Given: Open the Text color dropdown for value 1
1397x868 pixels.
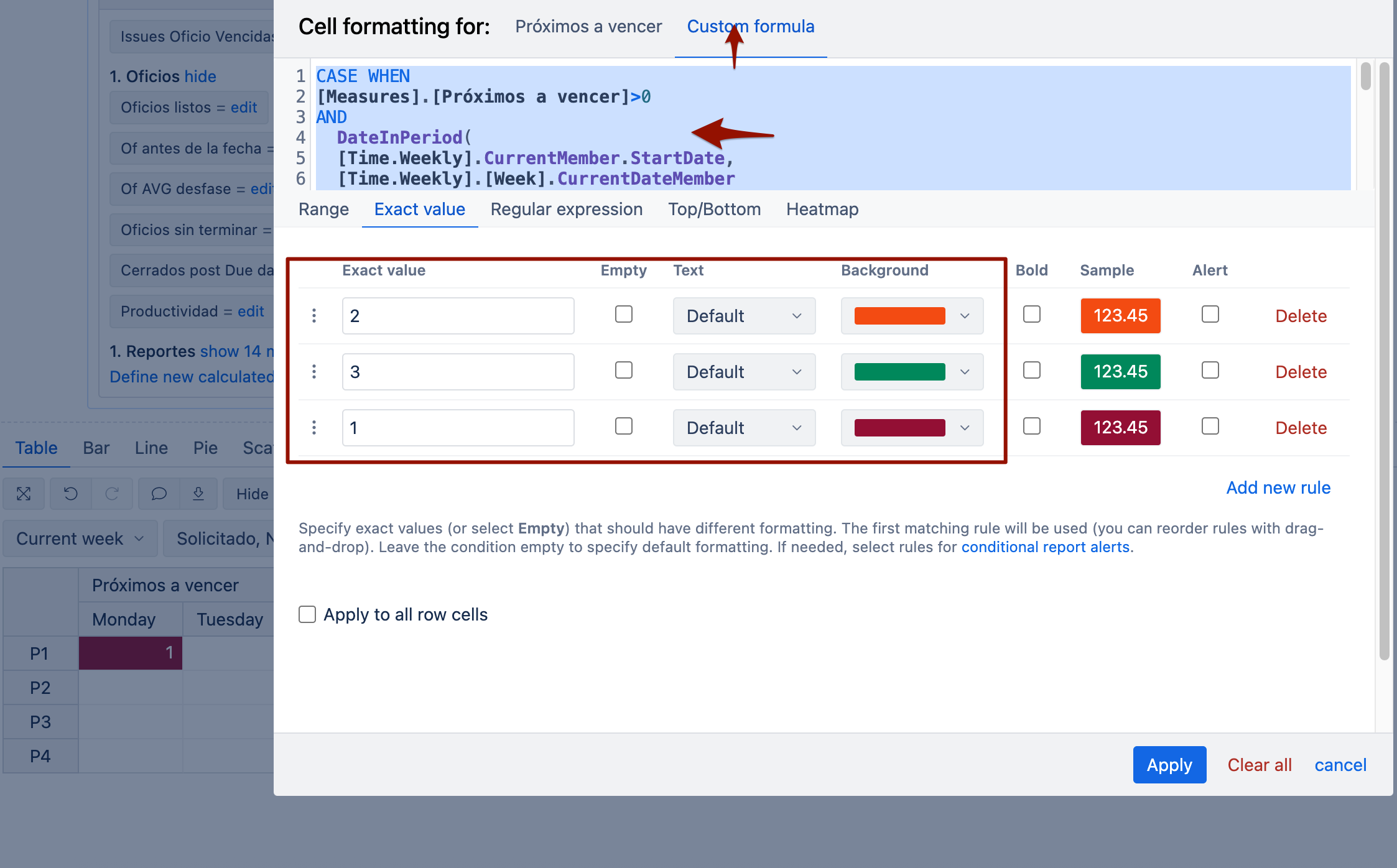Looking at the screenshot, I should pyautogui.click(x=744, y=428).
